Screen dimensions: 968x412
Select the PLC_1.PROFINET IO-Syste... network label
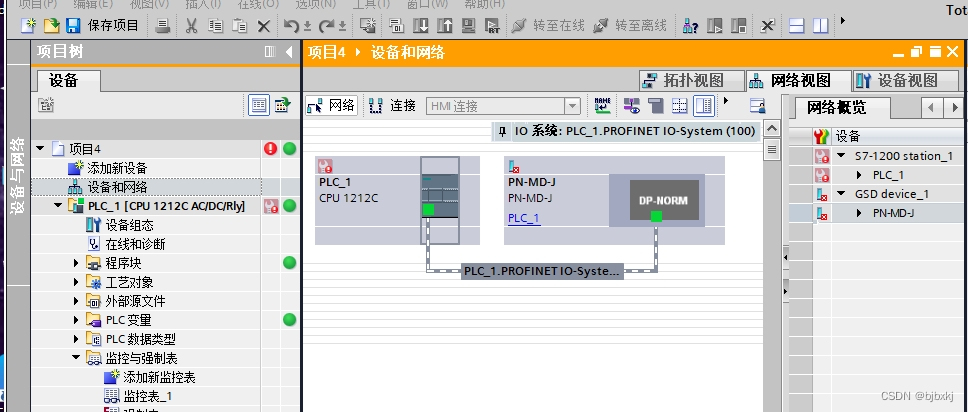coord(542,271)
